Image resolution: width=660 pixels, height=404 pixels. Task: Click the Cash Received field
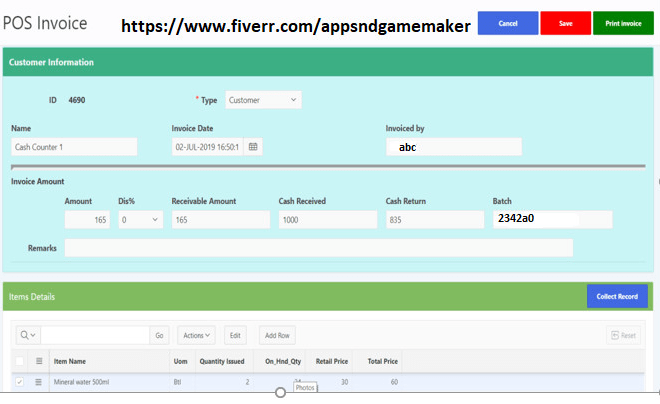[327, 220]
